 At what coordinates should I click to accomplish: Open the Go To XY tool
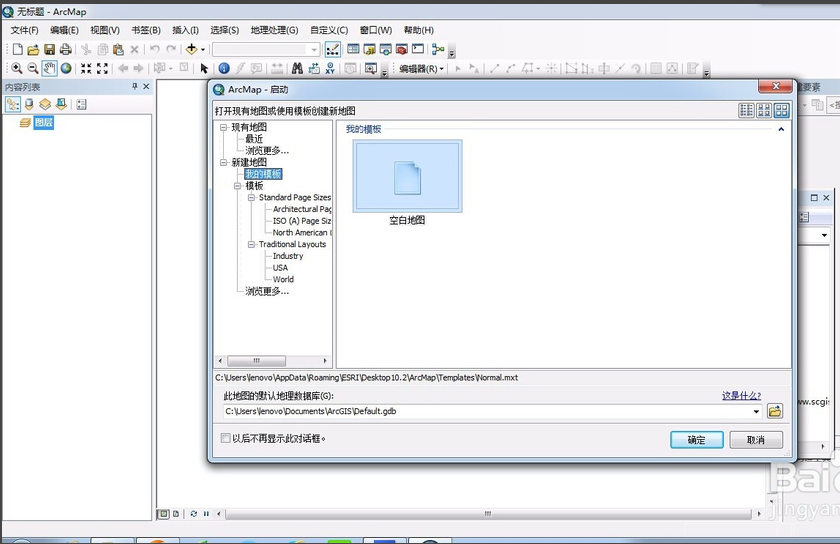click(330, 68)
